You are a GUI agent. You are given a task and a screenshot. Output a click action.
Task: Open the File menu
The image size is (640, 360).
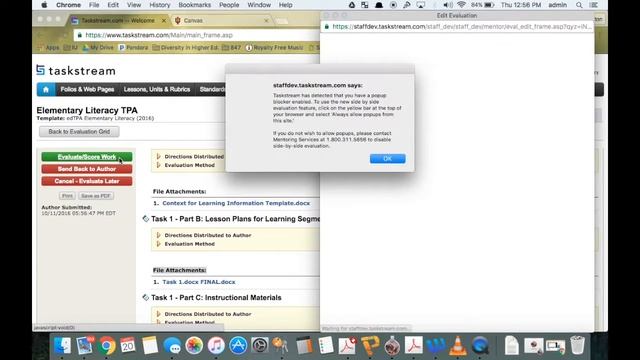(94, 5)
